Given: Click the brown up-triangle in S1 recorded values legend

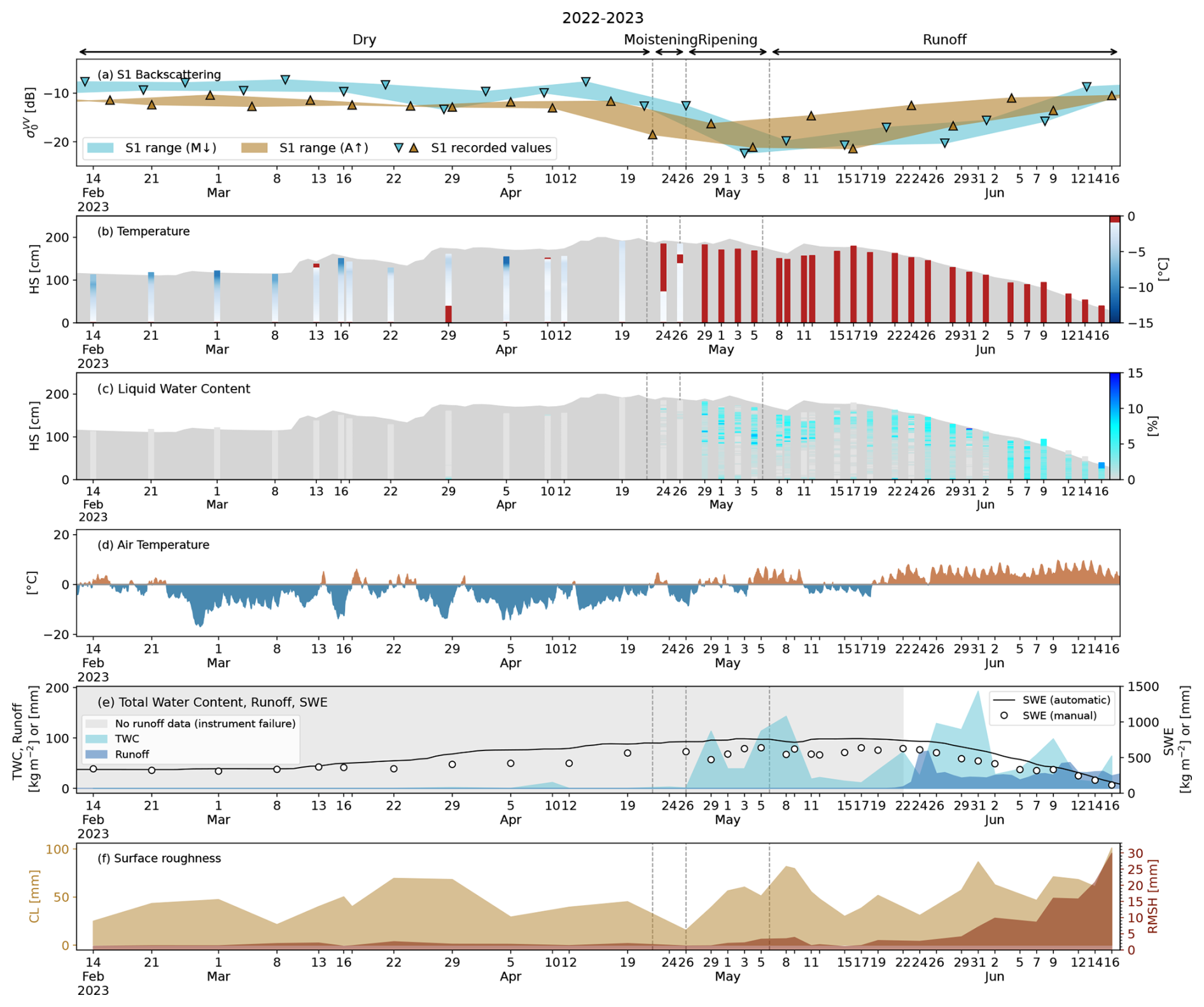Looking at the screenshot, I should click(x=414, y=148).
